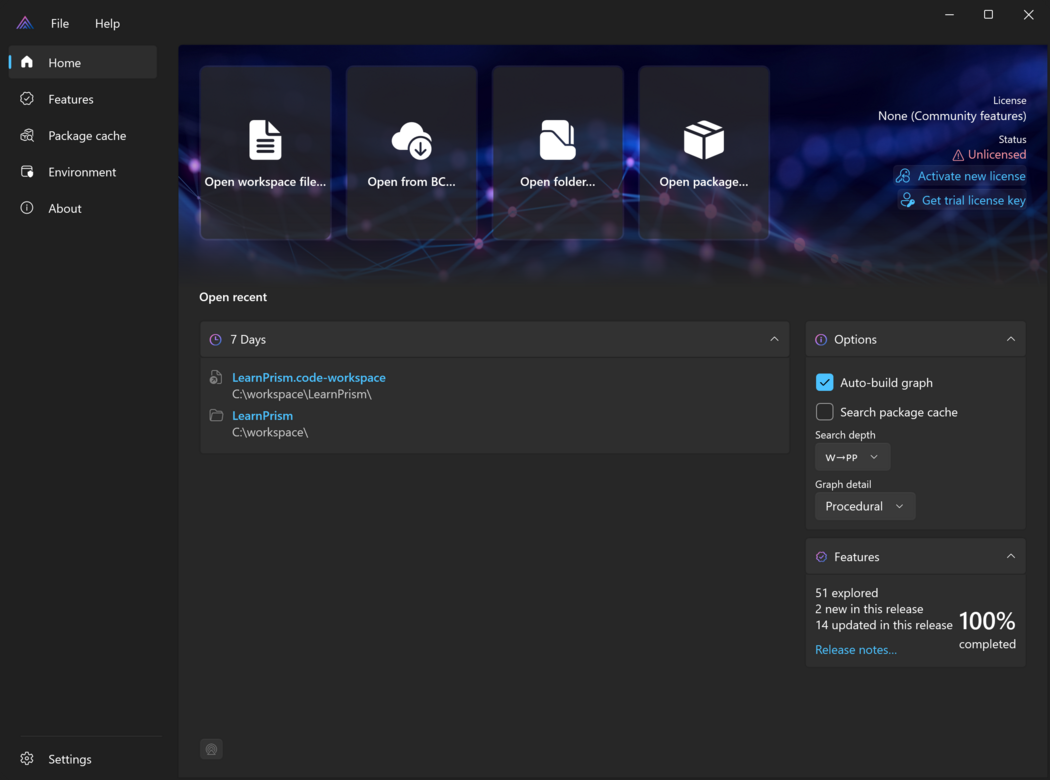Open the File menu
Screen dimensions: 1050x780
click(60, 23)
